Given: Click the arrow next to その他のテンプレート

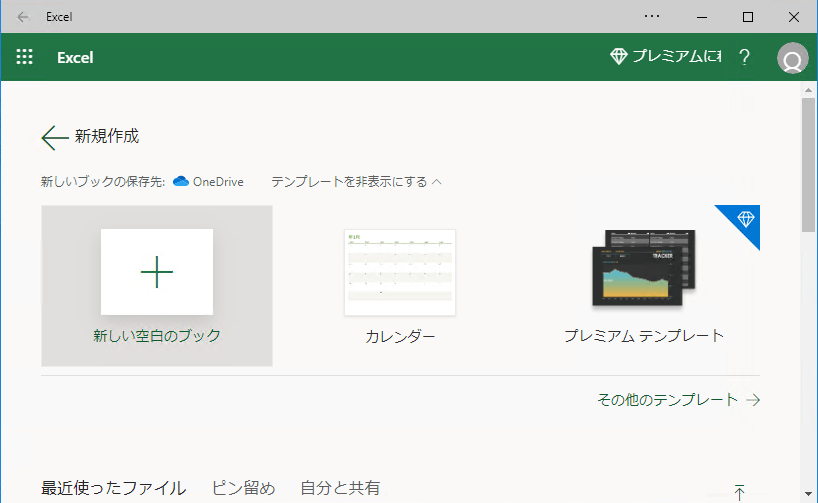Looking at the screenshot, I should click(753, 400).
